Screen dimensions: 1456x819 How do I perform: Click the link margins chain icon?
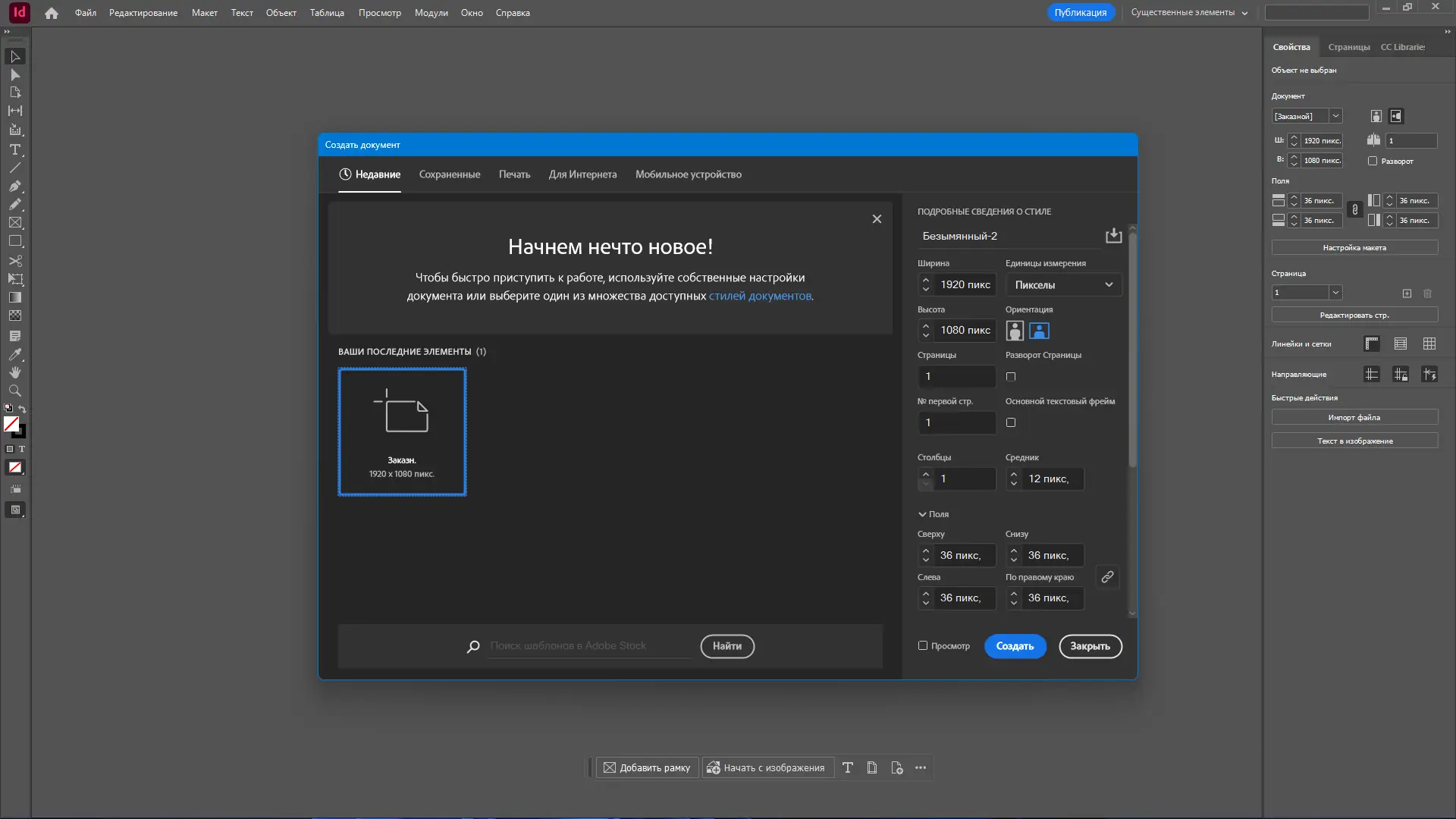pyautogui.click(x=1107, y=577)
